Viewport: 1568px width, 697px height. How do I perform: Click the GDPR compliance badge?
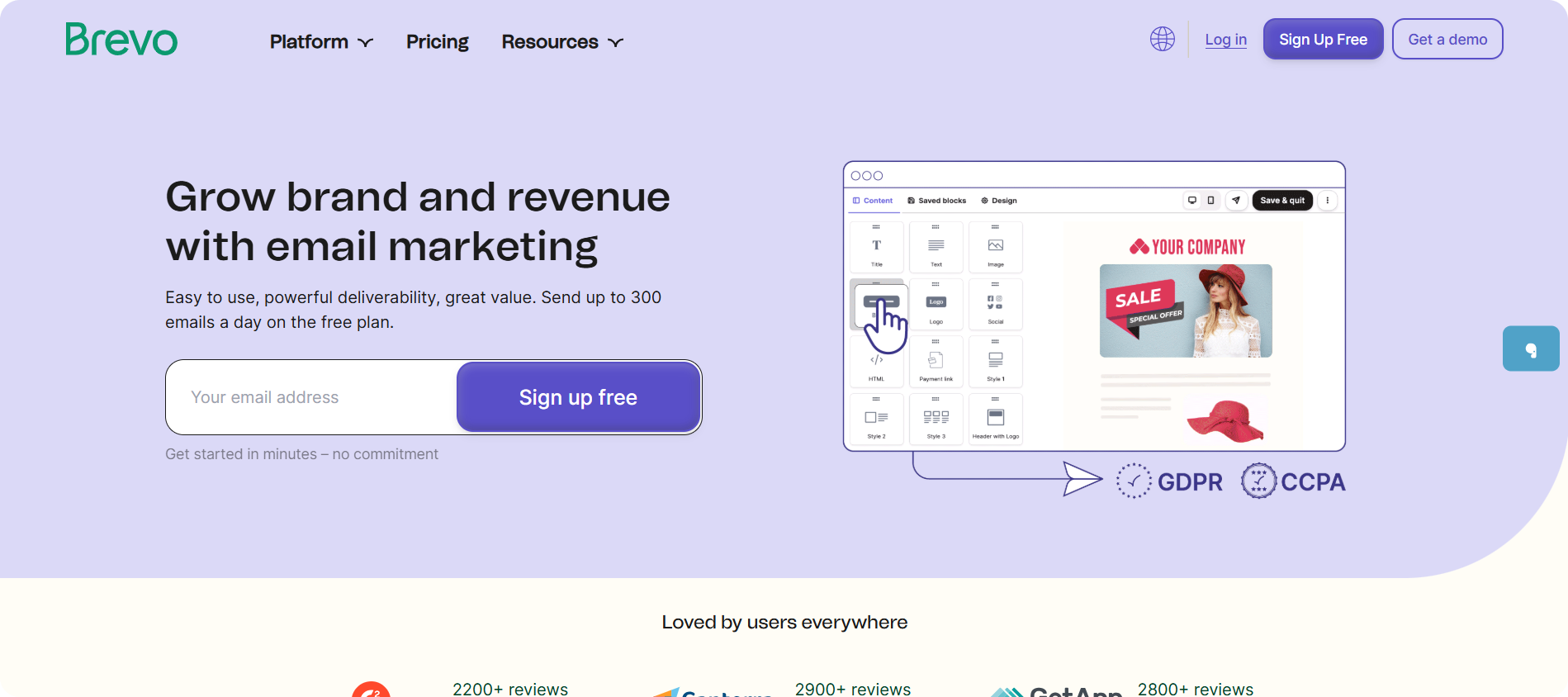tap(1170, 481)
